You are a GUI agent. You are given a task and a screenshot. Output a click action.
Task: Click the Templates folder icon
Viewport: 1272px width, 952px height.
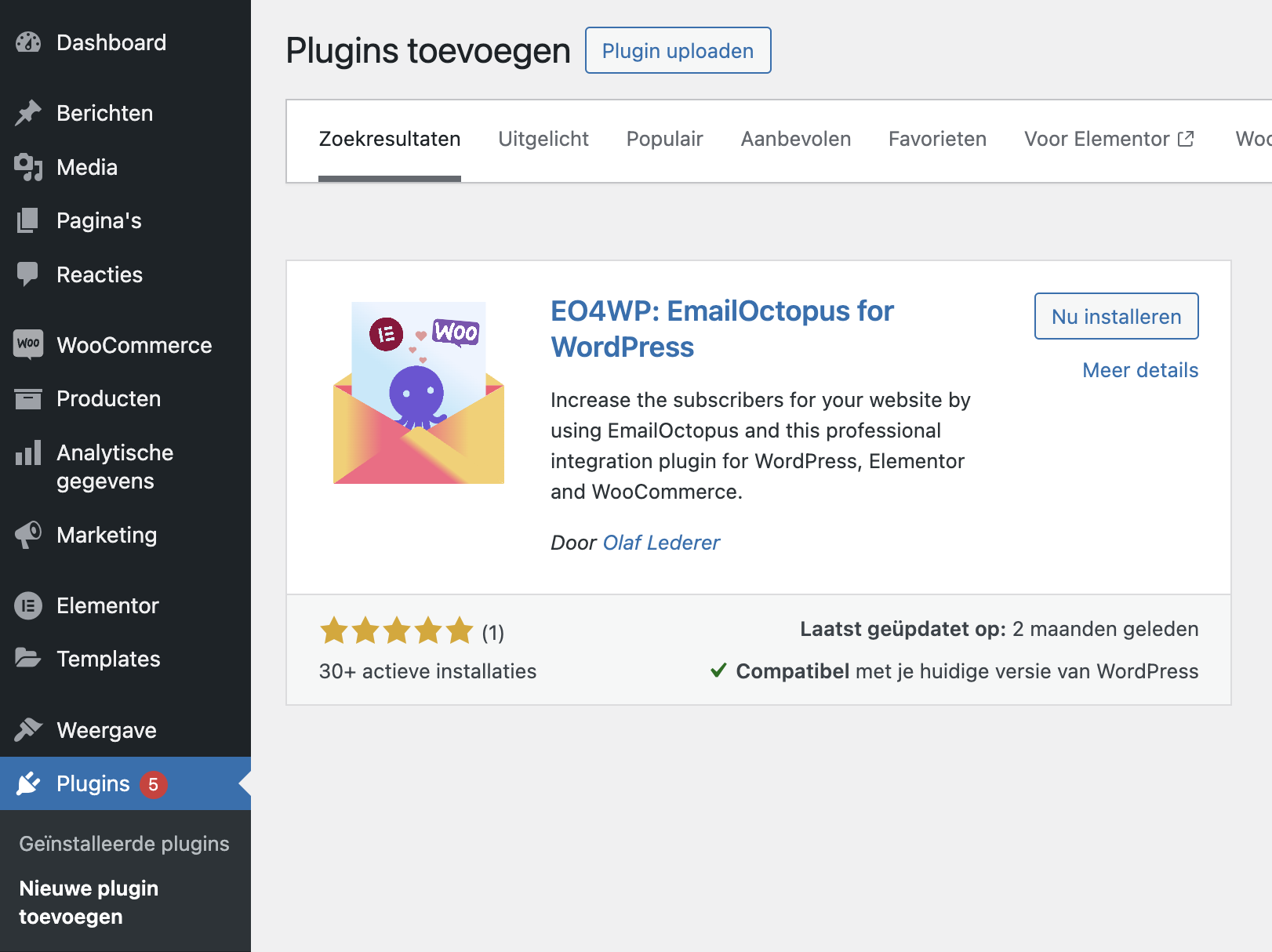pyautogui.click(x=28, y=659)
